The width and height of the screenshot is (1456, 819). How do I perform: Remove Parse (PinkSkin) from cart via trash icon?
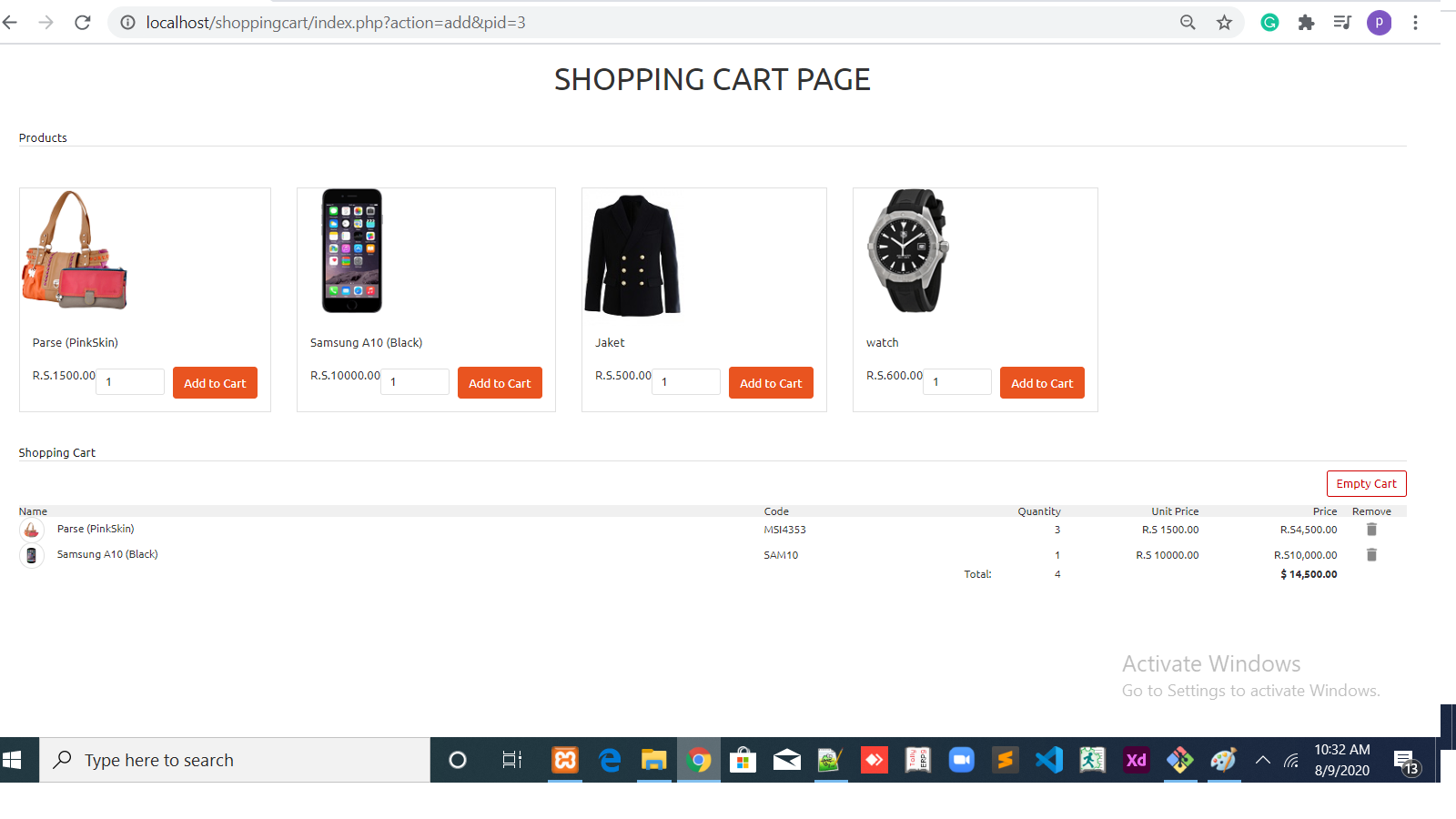pyautogui.click(x=1371, y=529)
